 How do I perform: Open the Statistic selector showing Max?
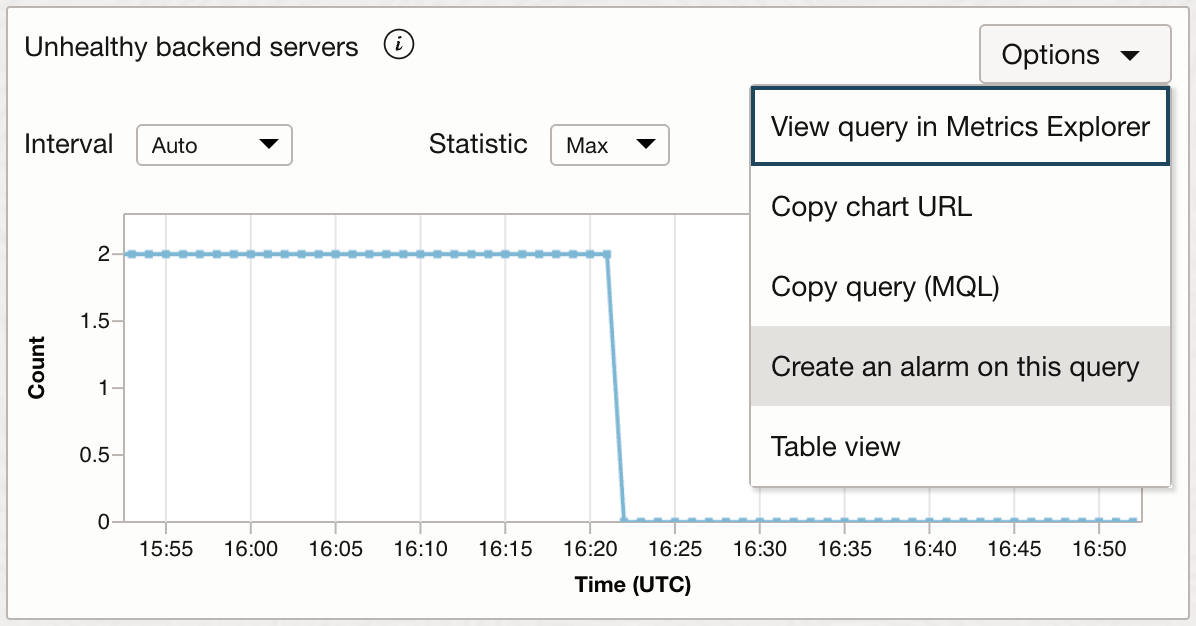609,144
